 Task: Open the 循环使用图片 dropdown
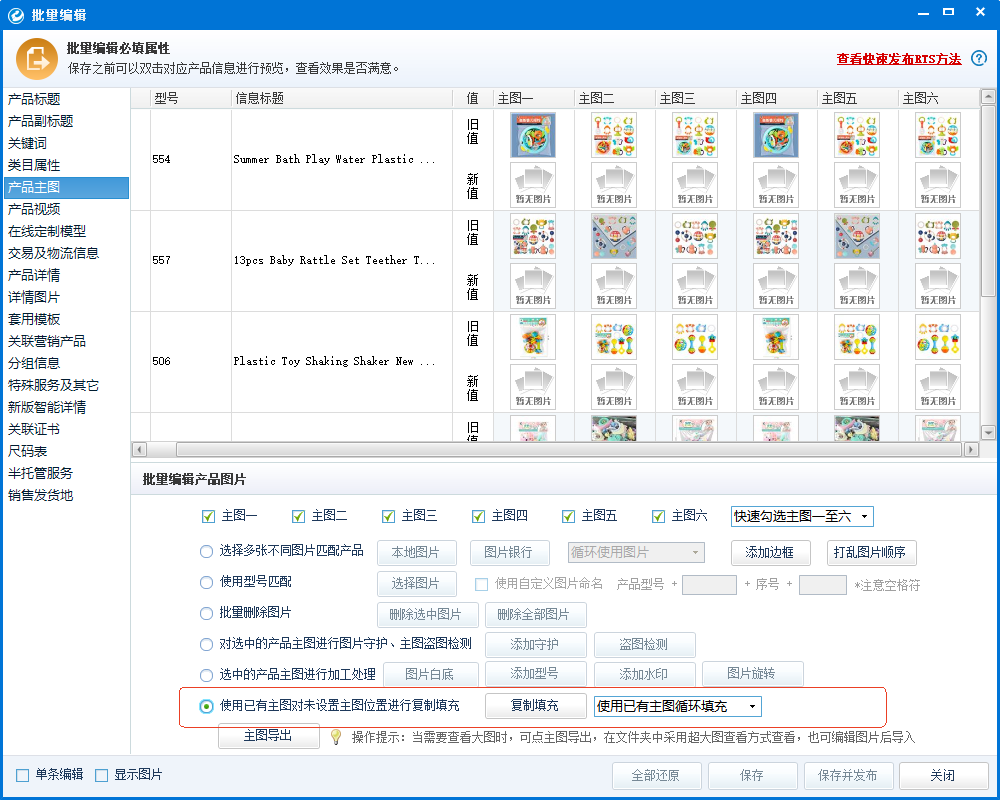[x=634, y=552]
